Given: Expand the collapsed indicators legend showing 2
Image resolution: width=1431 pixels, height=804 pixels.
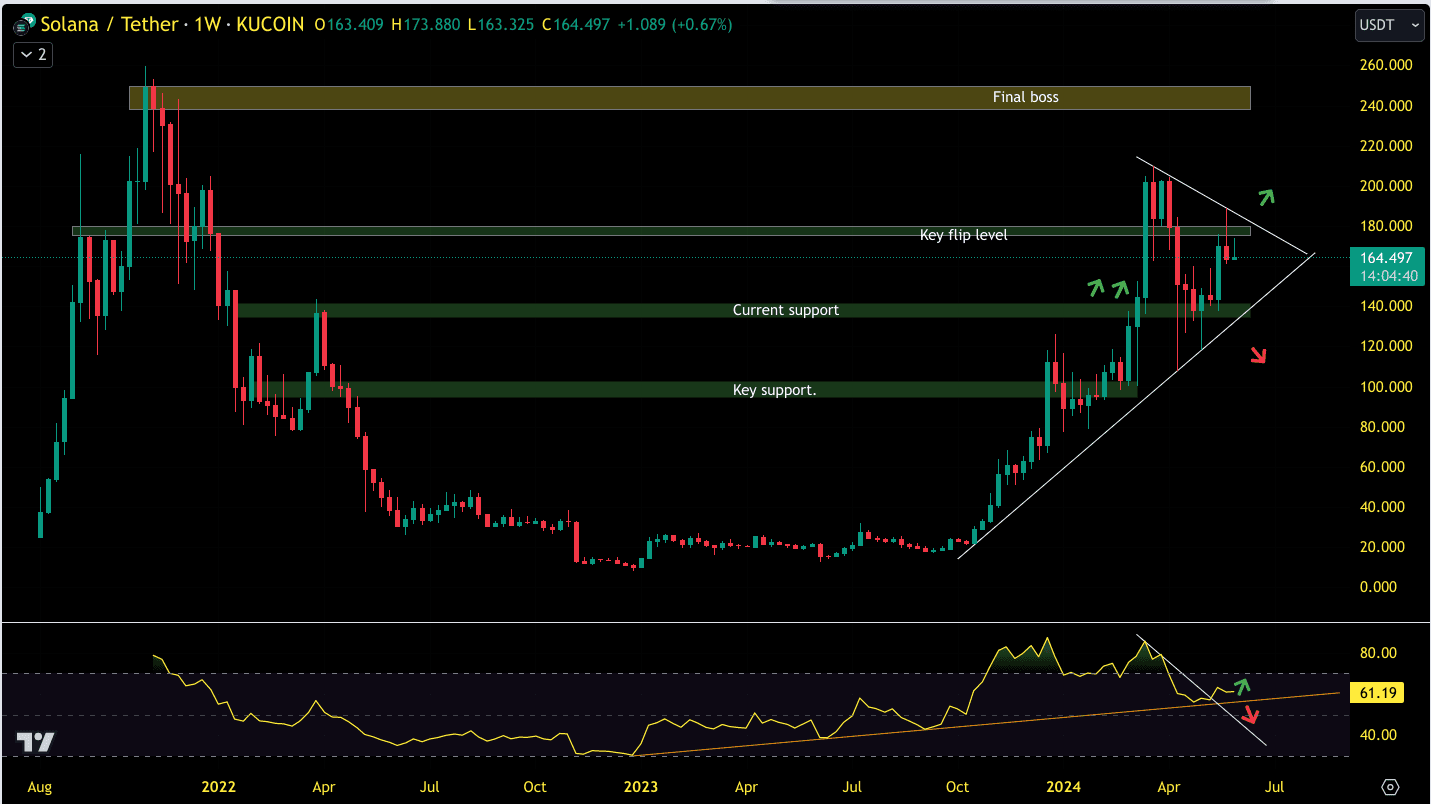Looking at the screenshot, I should tap(33, 55).
